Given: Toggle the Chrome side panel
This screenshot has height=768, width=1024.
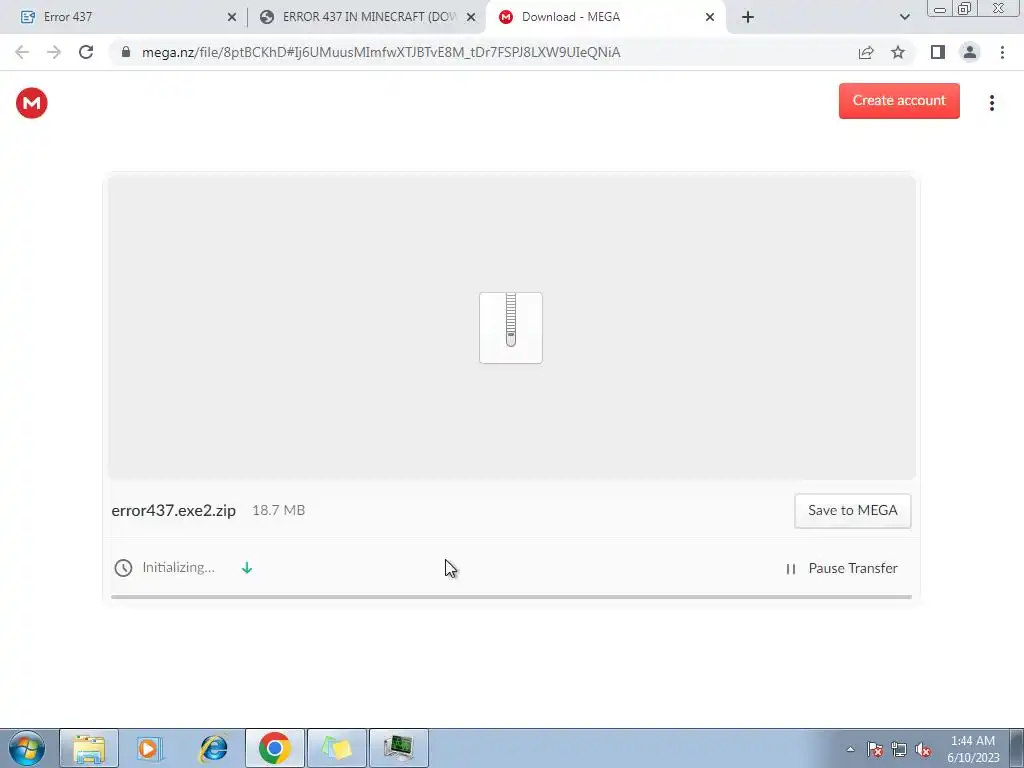Looking at the screenshot, I should point(938,52).
